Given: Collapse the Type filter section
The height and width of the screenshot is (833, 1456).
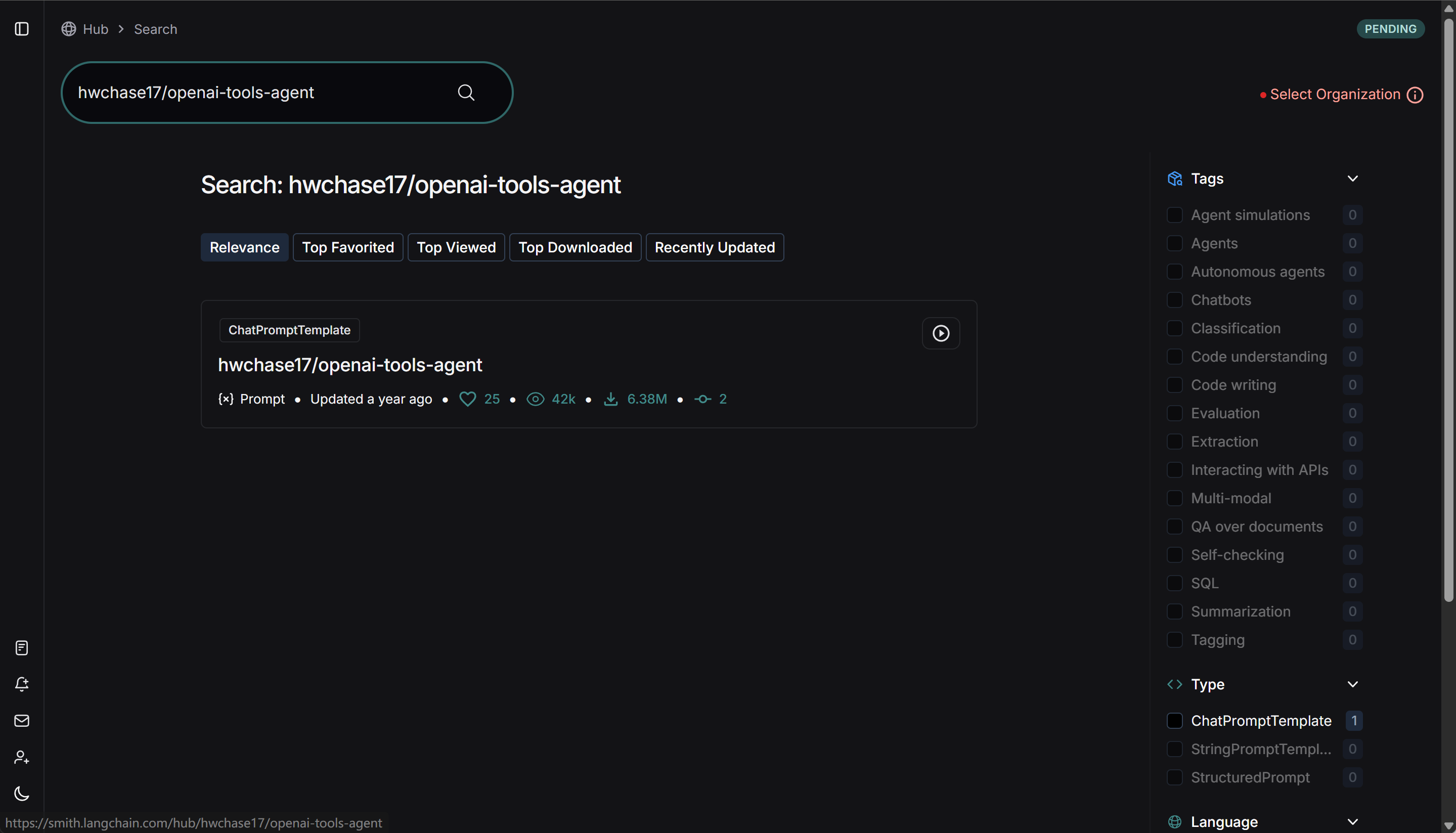Looking at the screenshot, I should click(x=1352, y=684).
